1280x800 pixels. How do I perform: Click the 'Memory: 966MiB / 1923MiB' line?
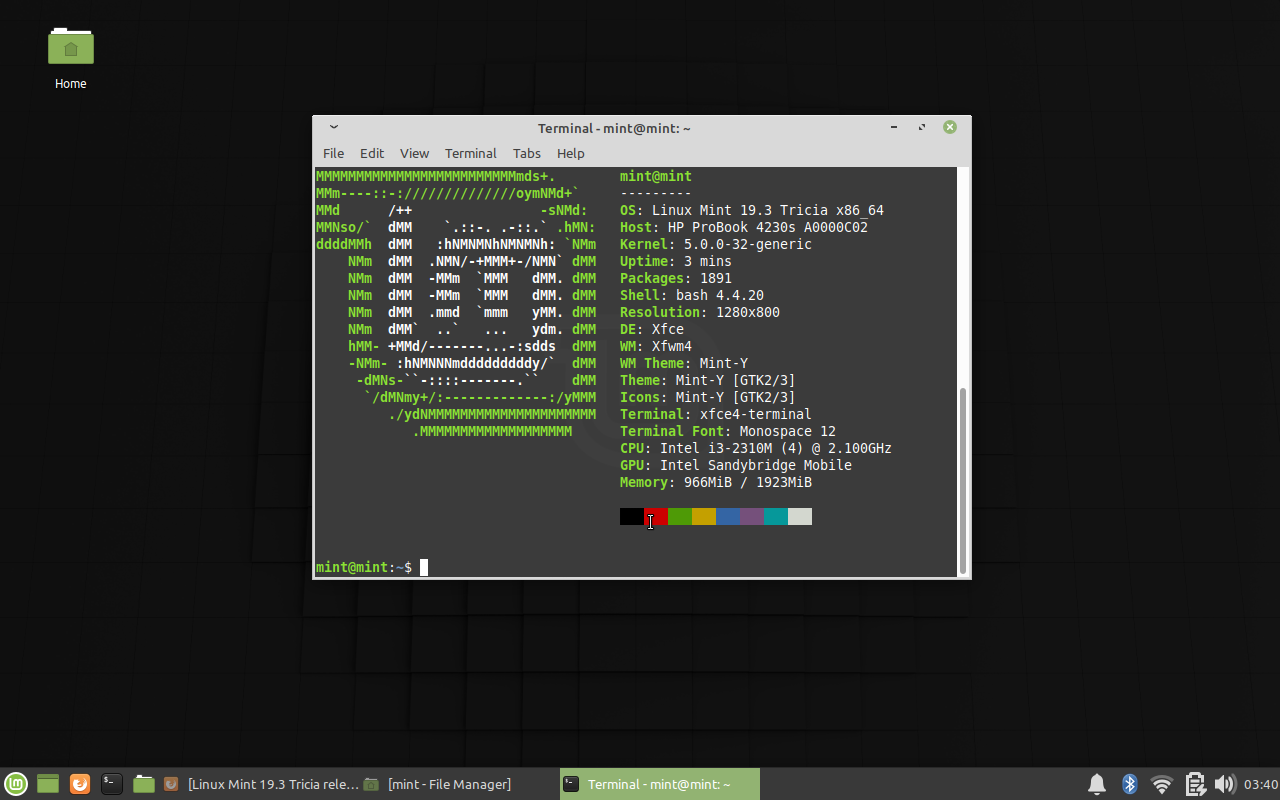[x=716, y=482]
